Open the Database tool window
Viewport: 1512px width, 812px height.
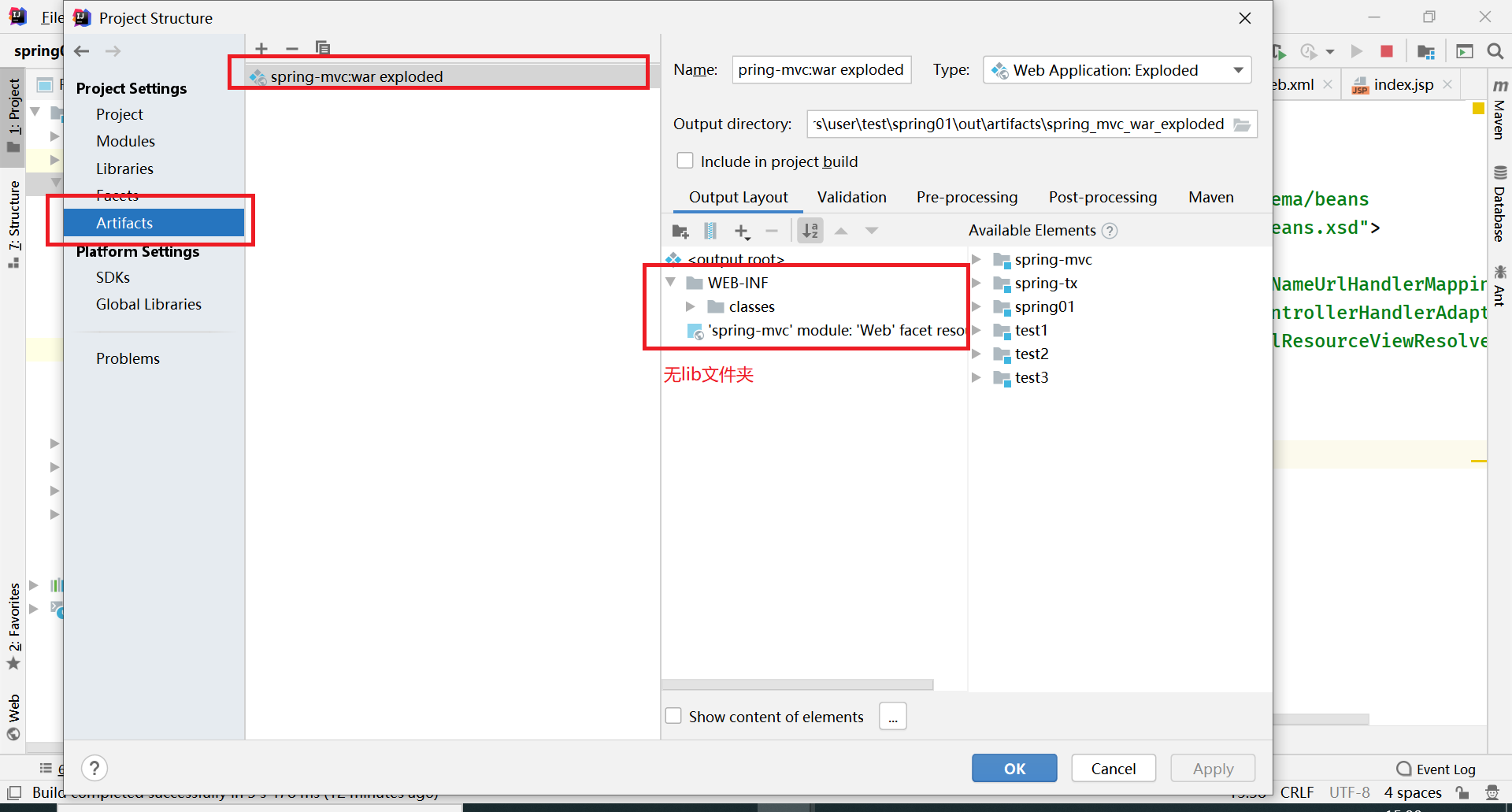pyautogui.click(x=1499, y=203)
